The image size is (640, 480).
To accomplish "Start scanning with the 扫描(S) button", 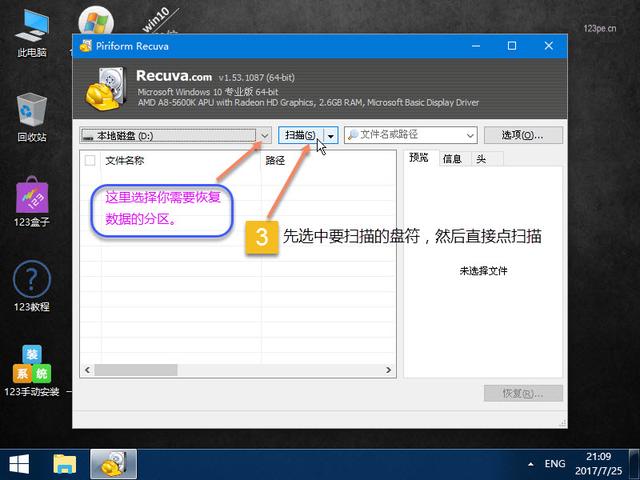I will 301,136.
